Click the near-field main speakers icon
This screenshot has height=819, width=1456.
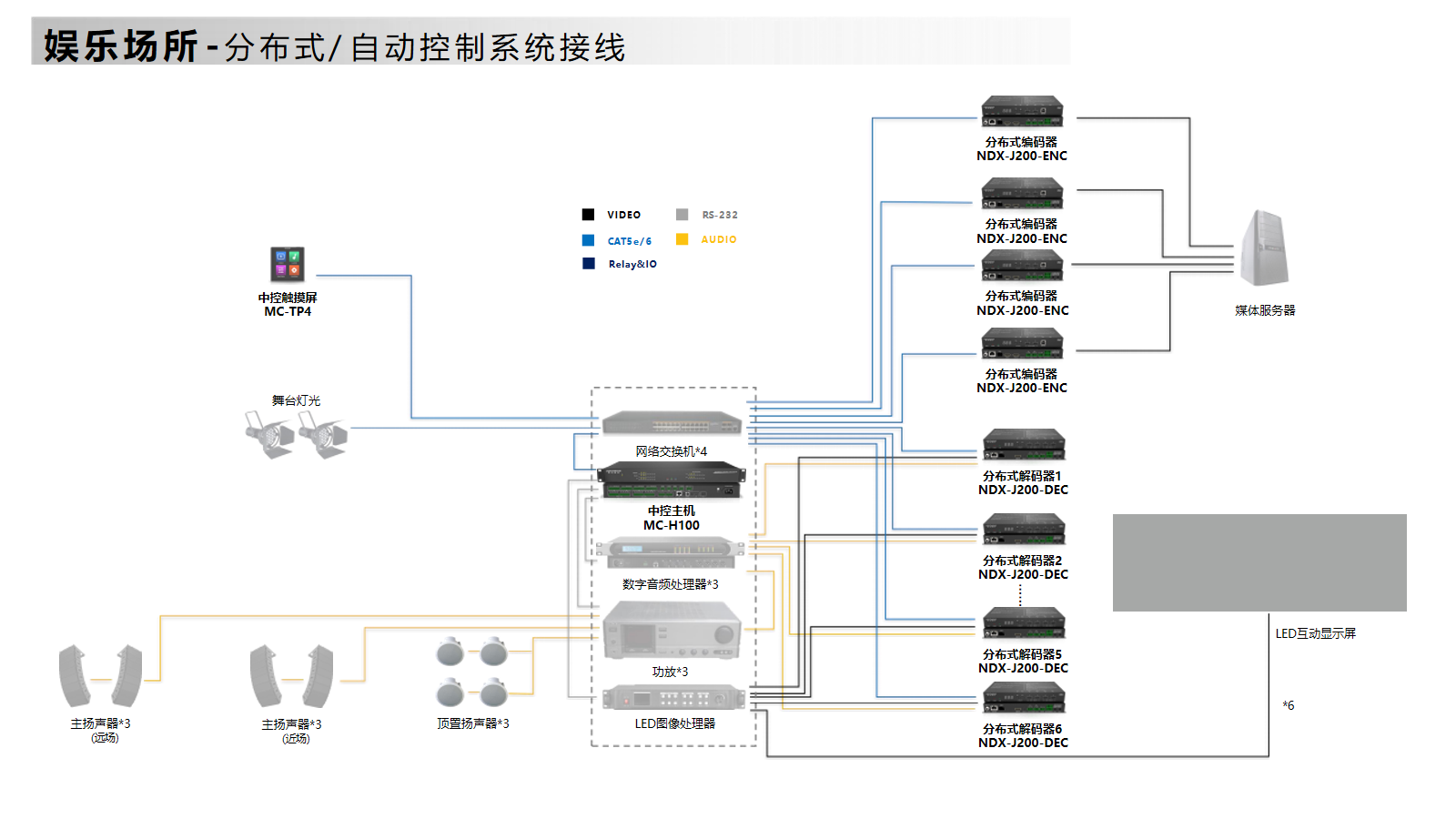pos(292,676)
